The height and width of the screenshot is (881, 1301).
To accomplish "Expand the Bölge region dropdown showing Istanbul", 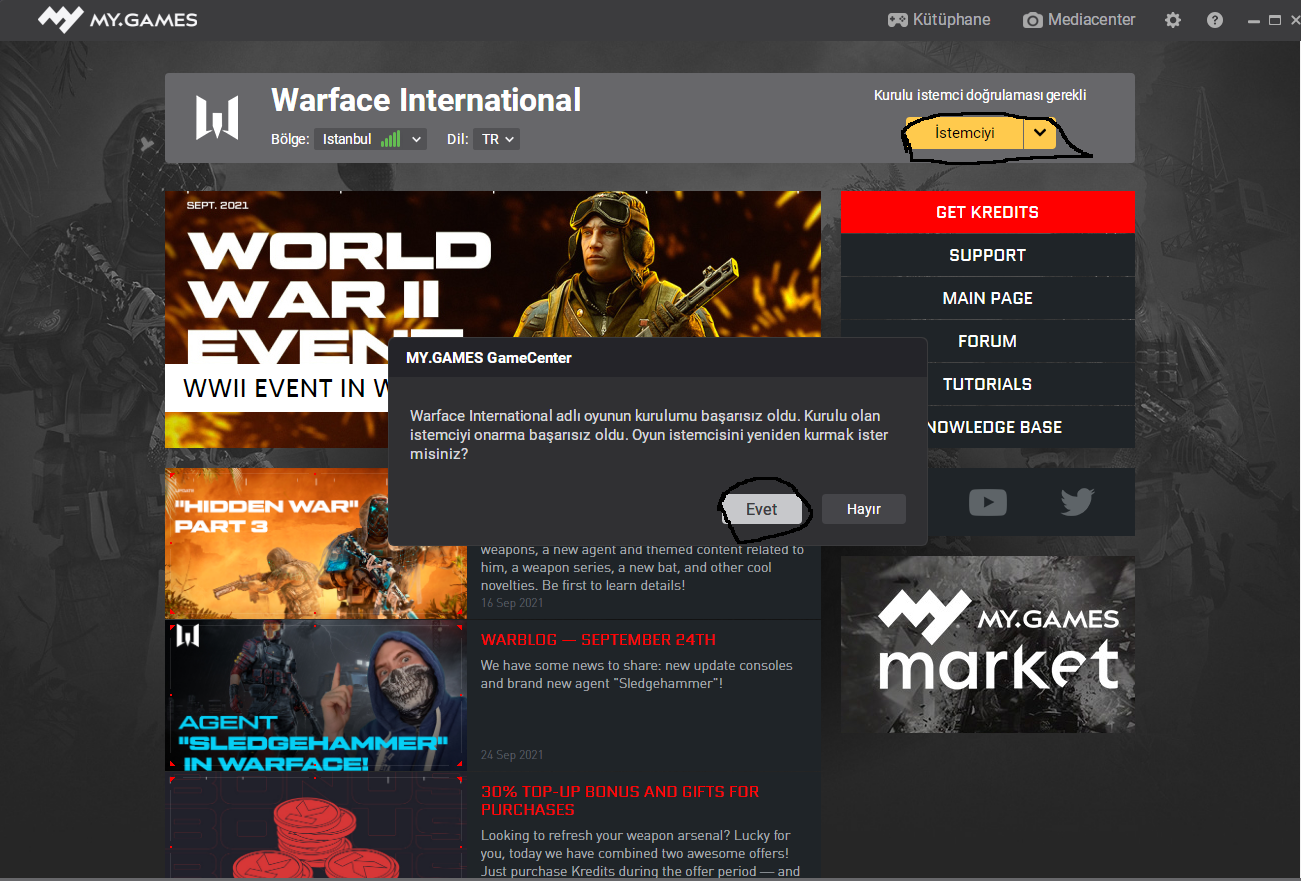I will pyautogui.click(x=371, y=139).
